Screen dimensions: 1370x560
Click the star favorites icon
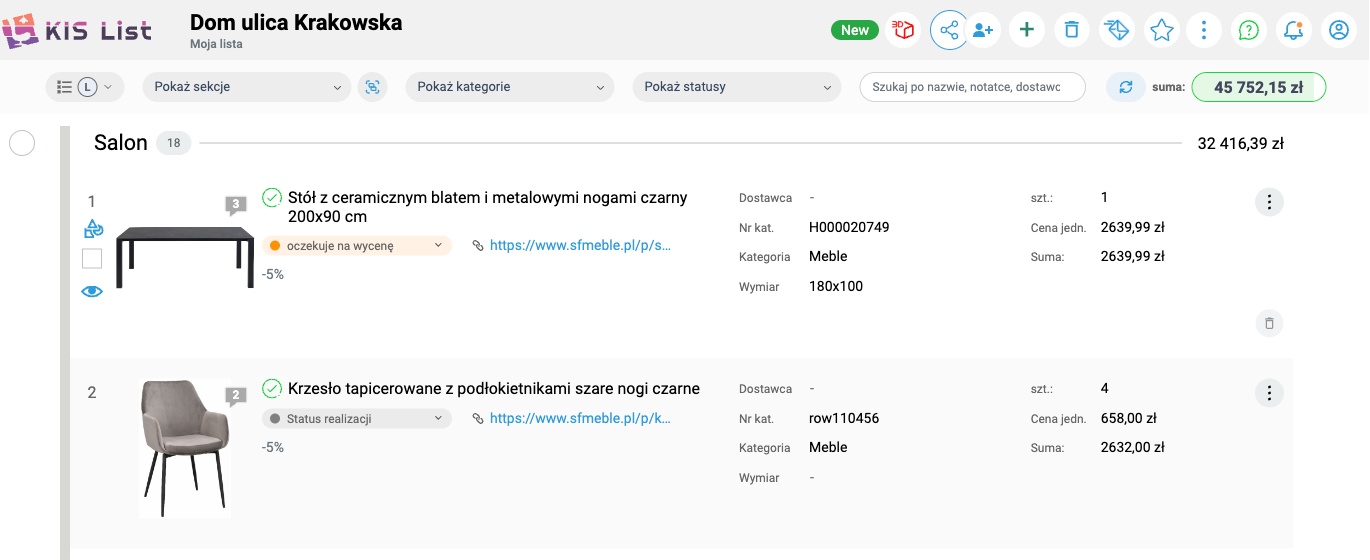[1161, 30]
